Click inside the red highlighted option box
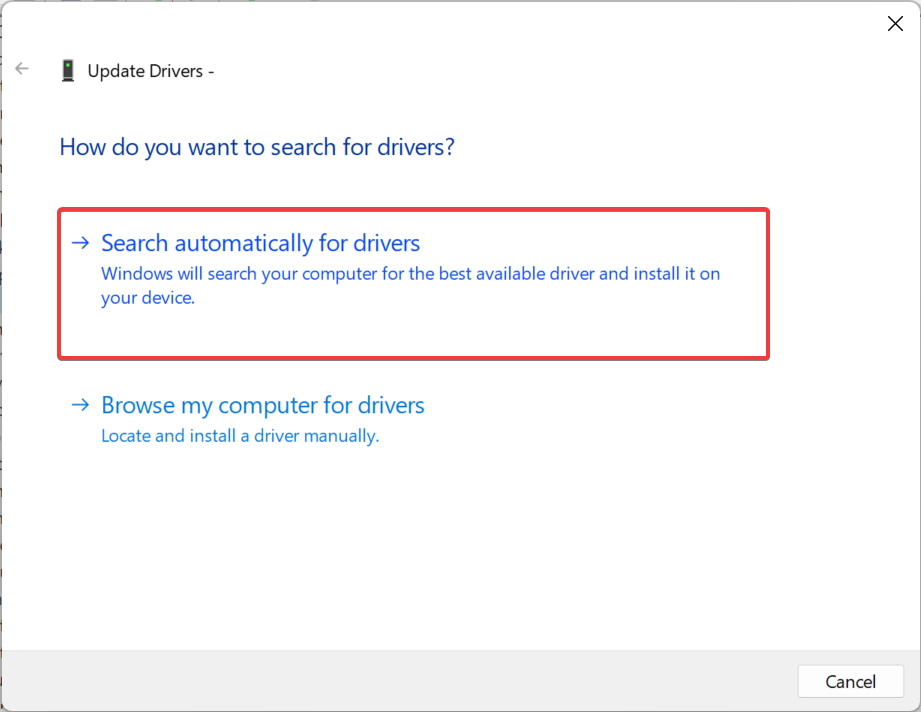This screenshot has width=921, height=712. click(x=414, y=284)
